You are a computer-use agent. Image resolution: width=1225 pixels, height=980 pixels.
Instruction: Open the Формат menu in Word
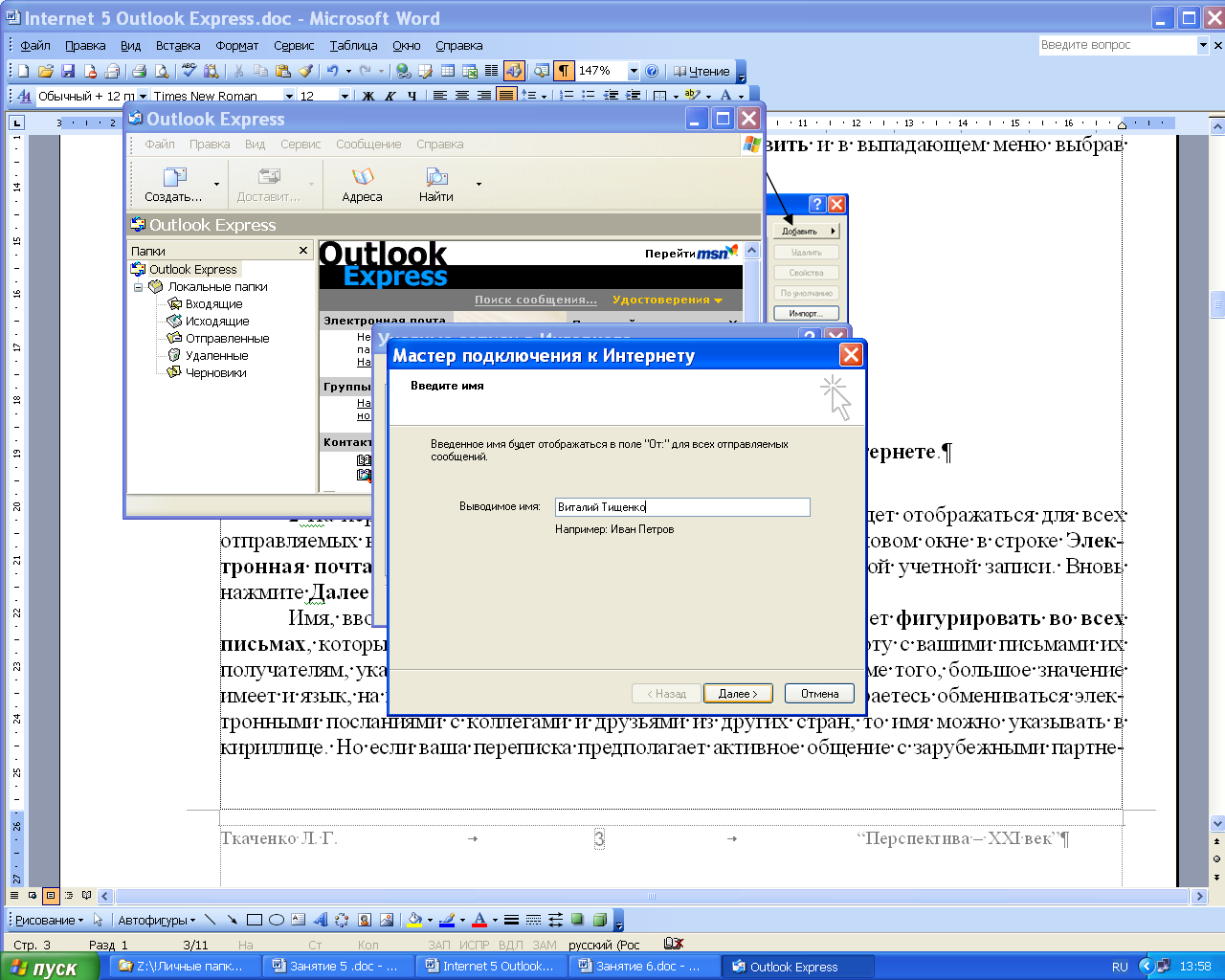point(236,45)
